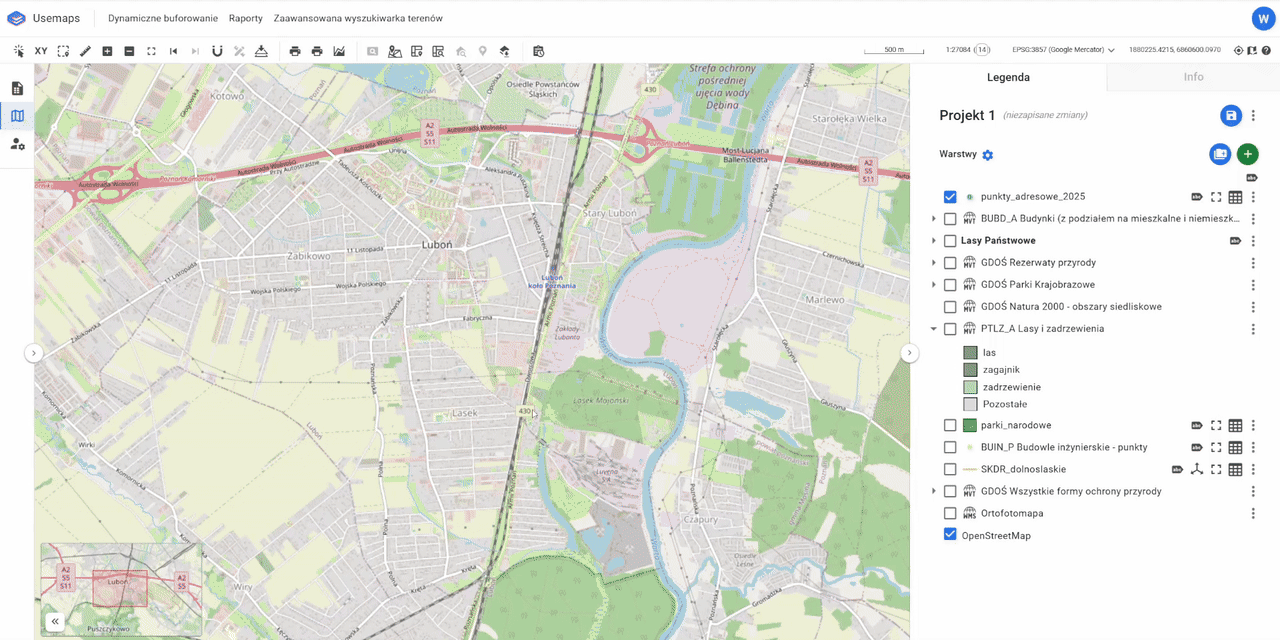Image resolution: width=1280 pixels, height=640 pixels.
Task: Open attribute table for punkty_adresowe_2025
Action: (x=1235, y=197)
